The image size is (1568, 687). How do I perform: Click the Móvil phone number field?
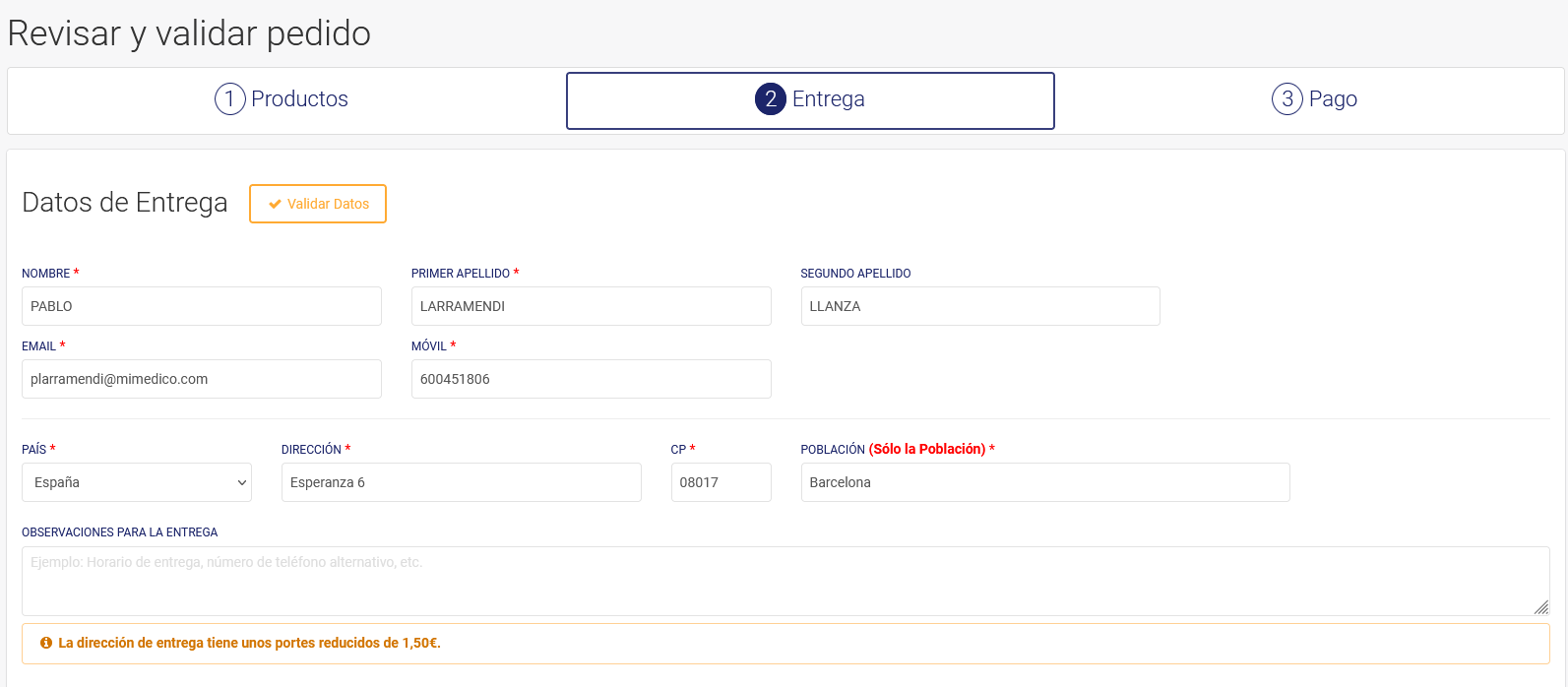click(591, 379)
